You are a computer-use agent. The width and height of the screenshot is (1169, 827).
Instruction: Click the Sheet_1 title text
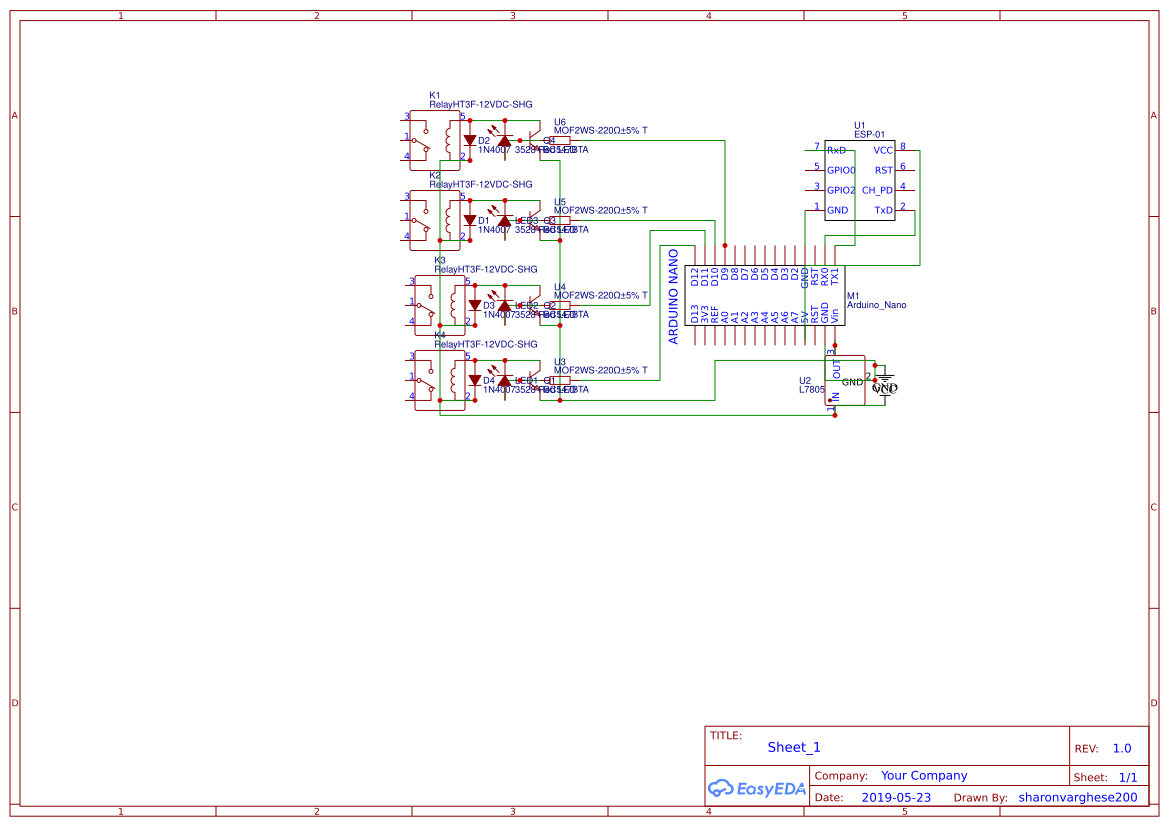[793, 747]
